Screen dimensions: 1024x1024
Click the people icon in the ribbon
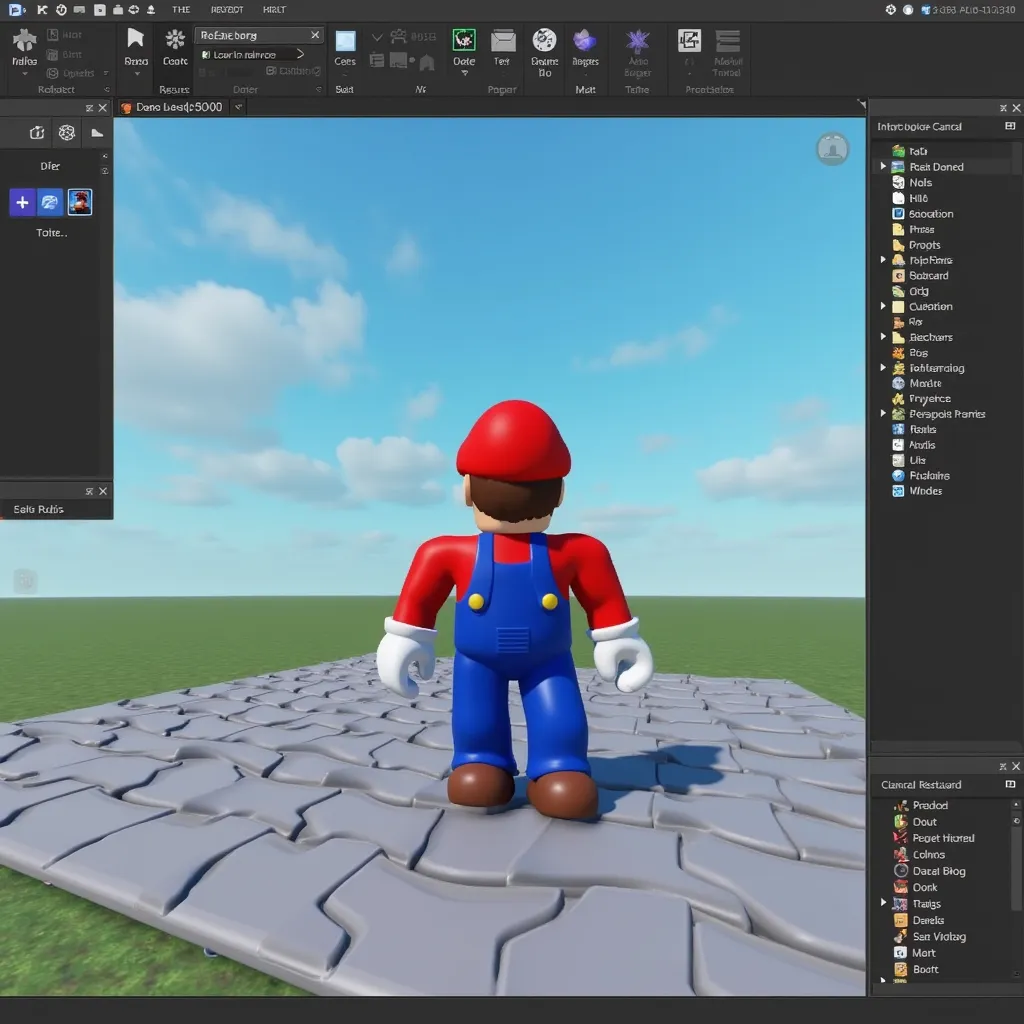click(x=398, y=36)
